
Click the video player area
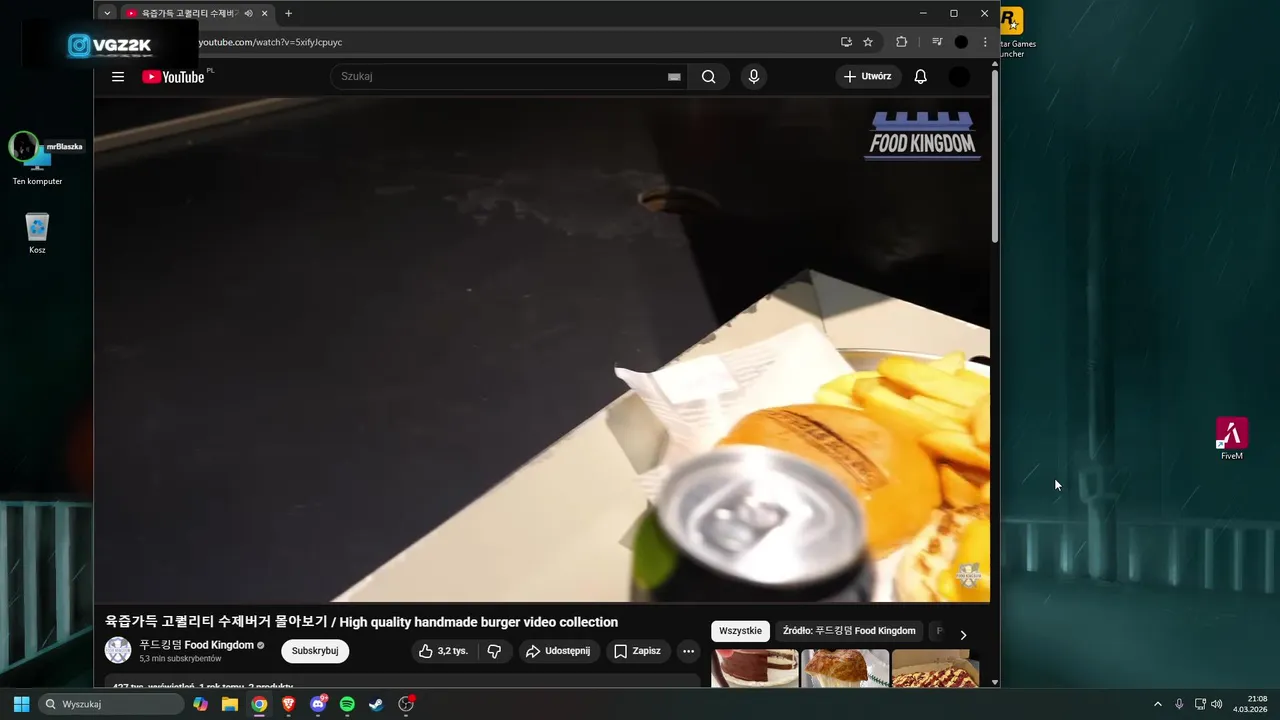pyautogui.click(x=542, y=350)
